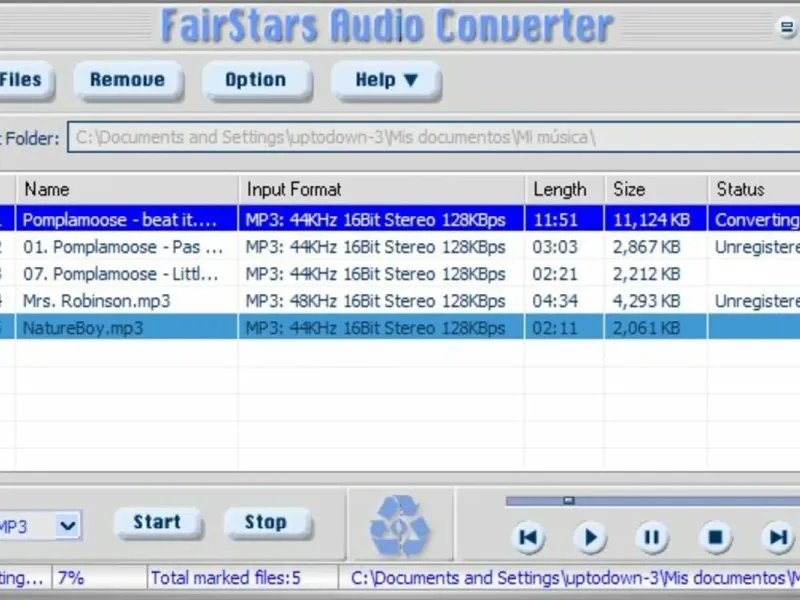Click the 03:03 length cell
Image resolution: width=800 pixels, height=600 pixels.
tap(564, 247)
